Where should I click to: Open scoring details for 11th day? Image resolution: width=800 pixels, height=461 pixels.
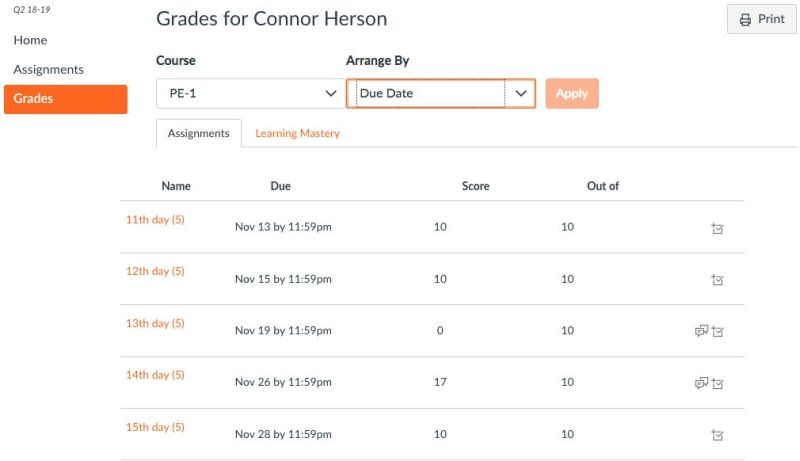tap(717, 228)
